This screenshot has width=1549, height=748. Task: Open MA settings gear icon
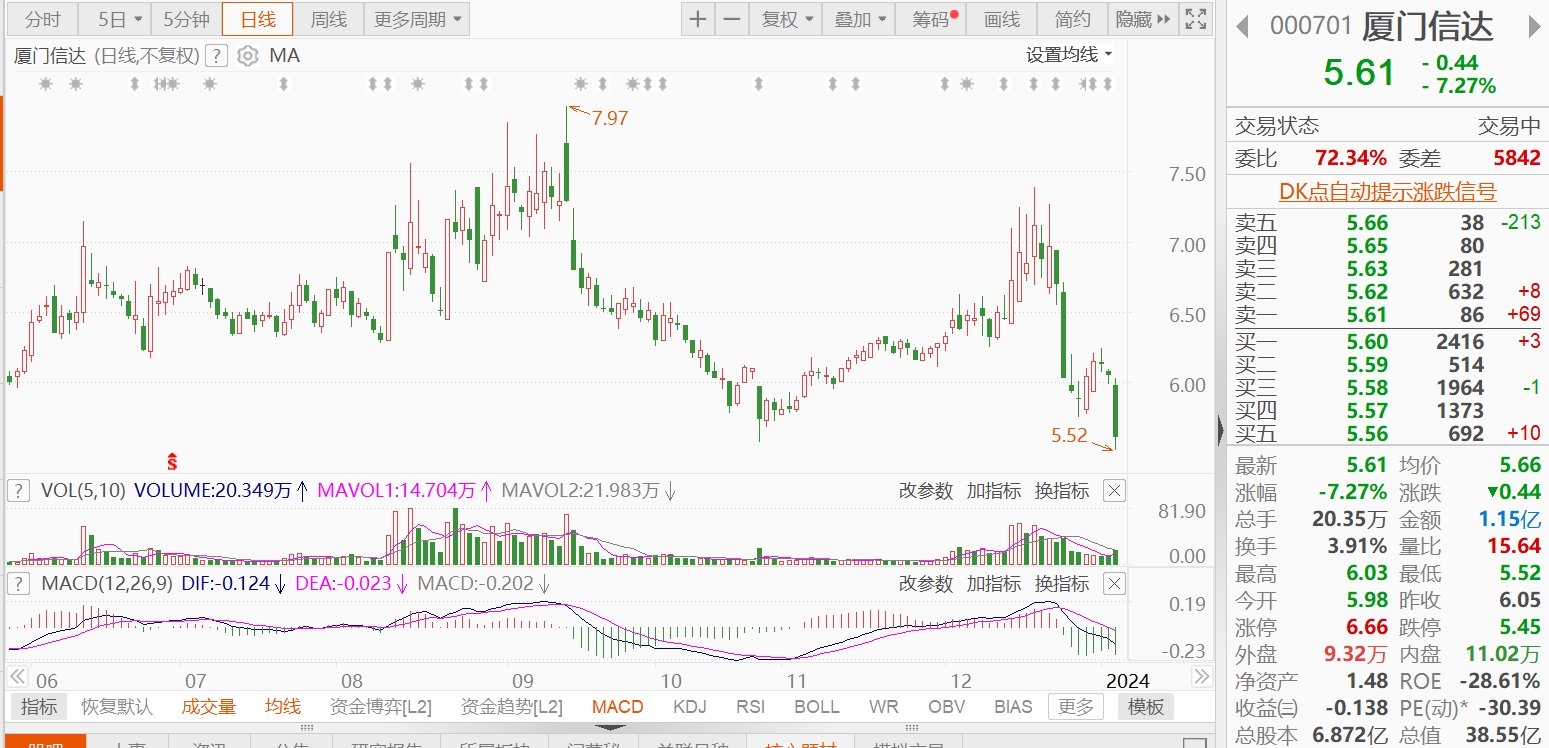click(x=248, y=56)
